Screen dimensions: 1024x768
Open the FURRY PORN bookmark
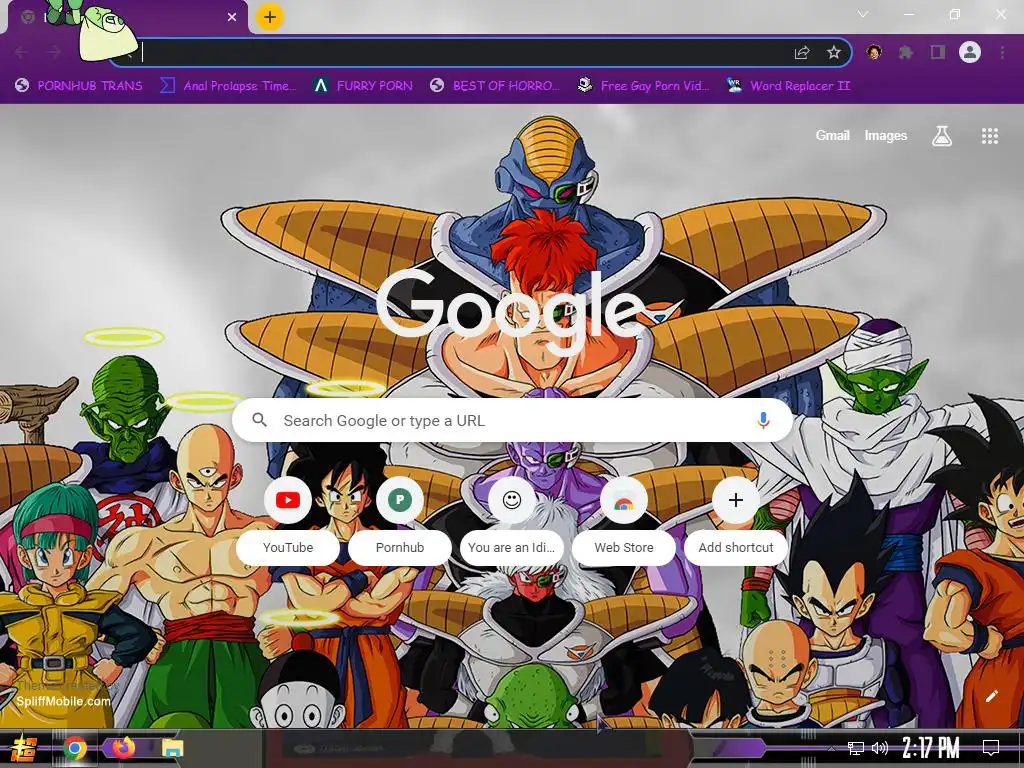point(363,86)
